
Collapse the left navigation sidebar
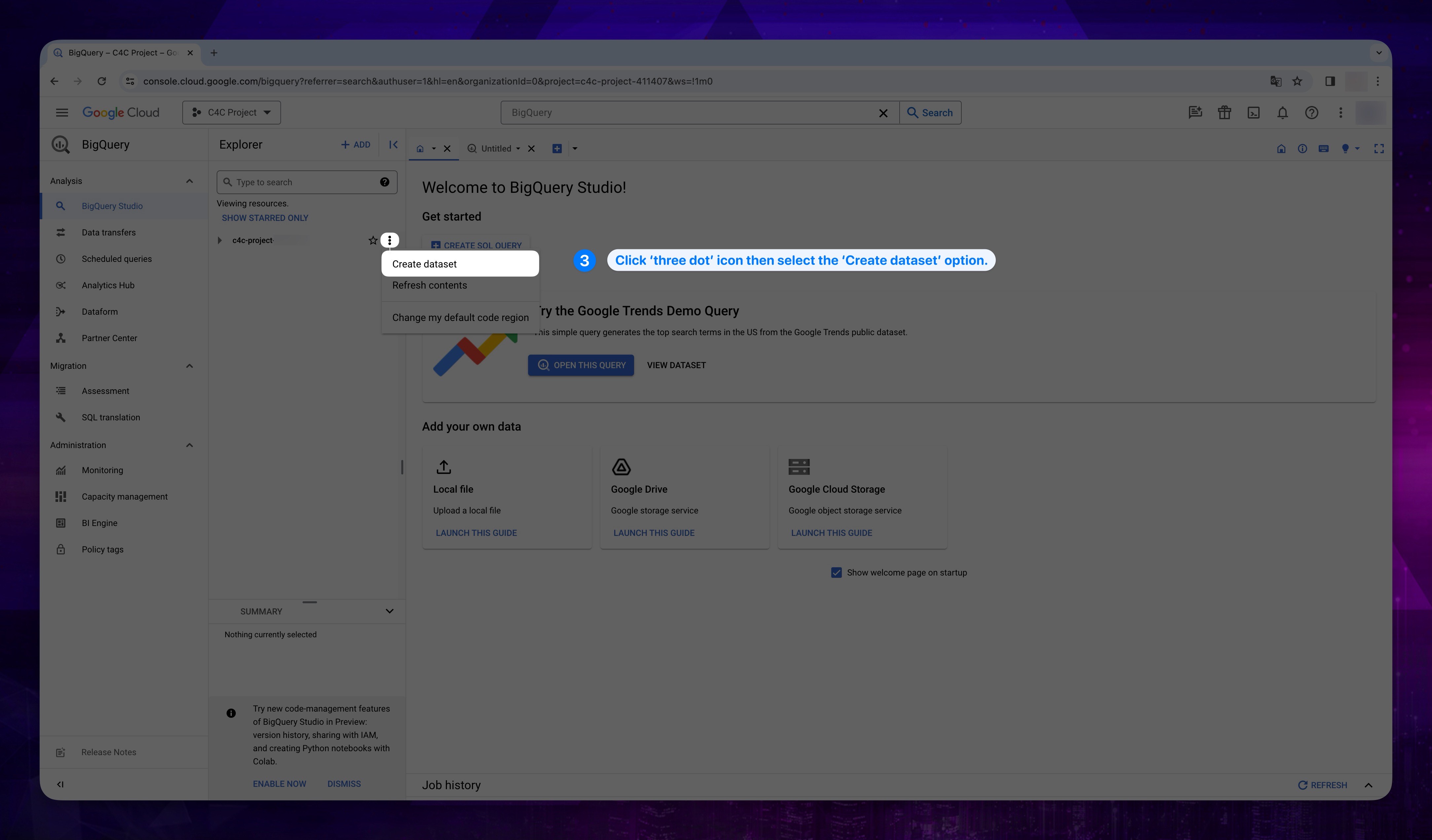[x=60, y=784]
